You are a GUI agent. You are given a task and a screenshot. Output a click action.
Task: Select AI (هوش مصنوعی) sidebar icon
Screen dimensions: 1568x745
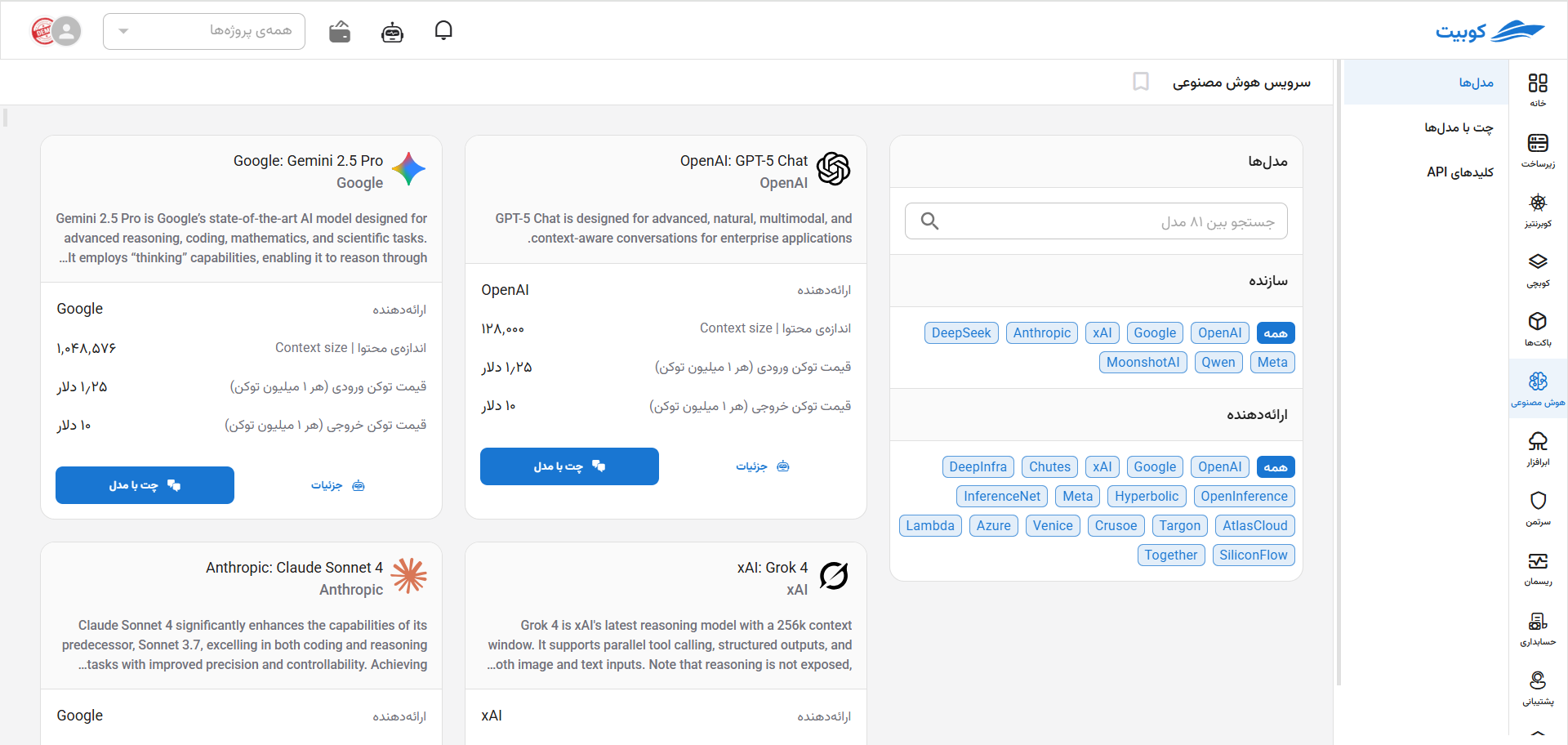click(1538, 388)
